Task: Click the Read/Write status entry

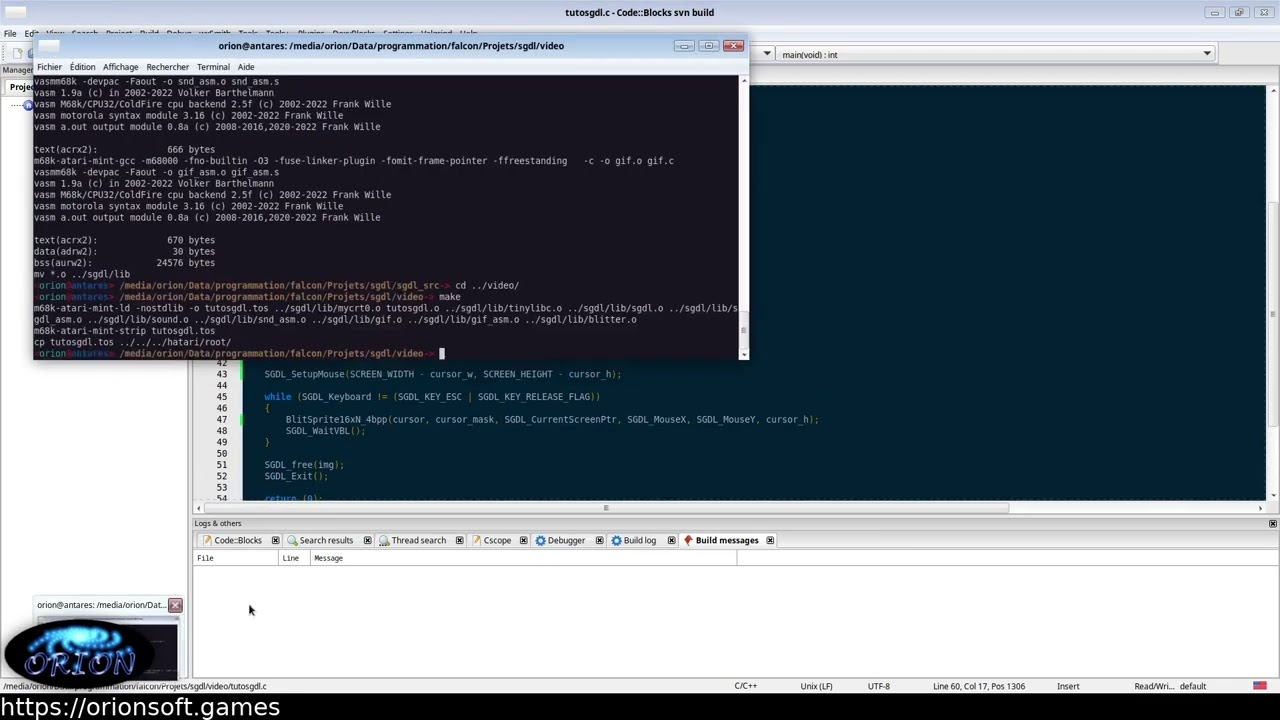Action: tap(1154, 686)
